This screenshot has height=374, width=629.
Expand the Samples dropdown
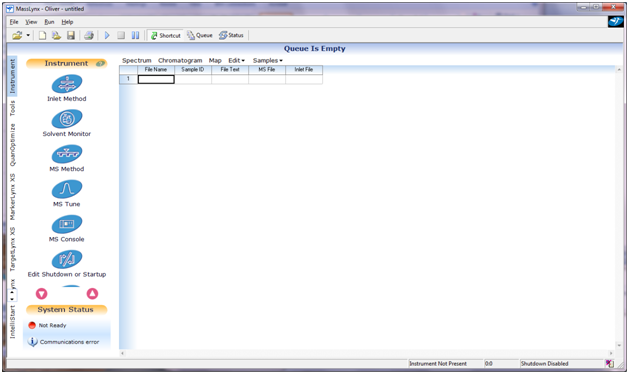coord(268,60)
